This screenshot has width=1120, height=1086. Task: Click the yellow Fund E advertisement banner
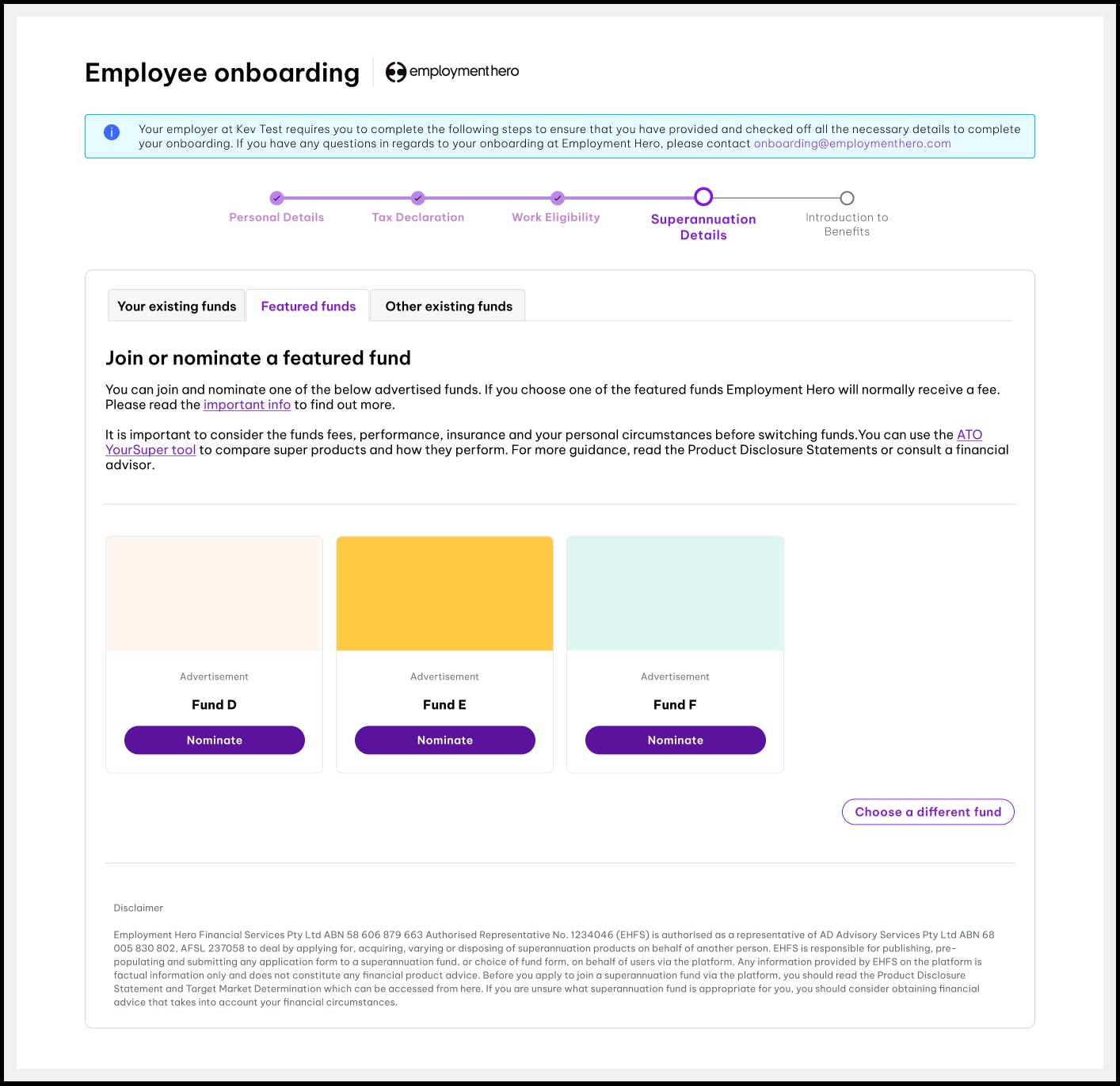pos(444,593)
